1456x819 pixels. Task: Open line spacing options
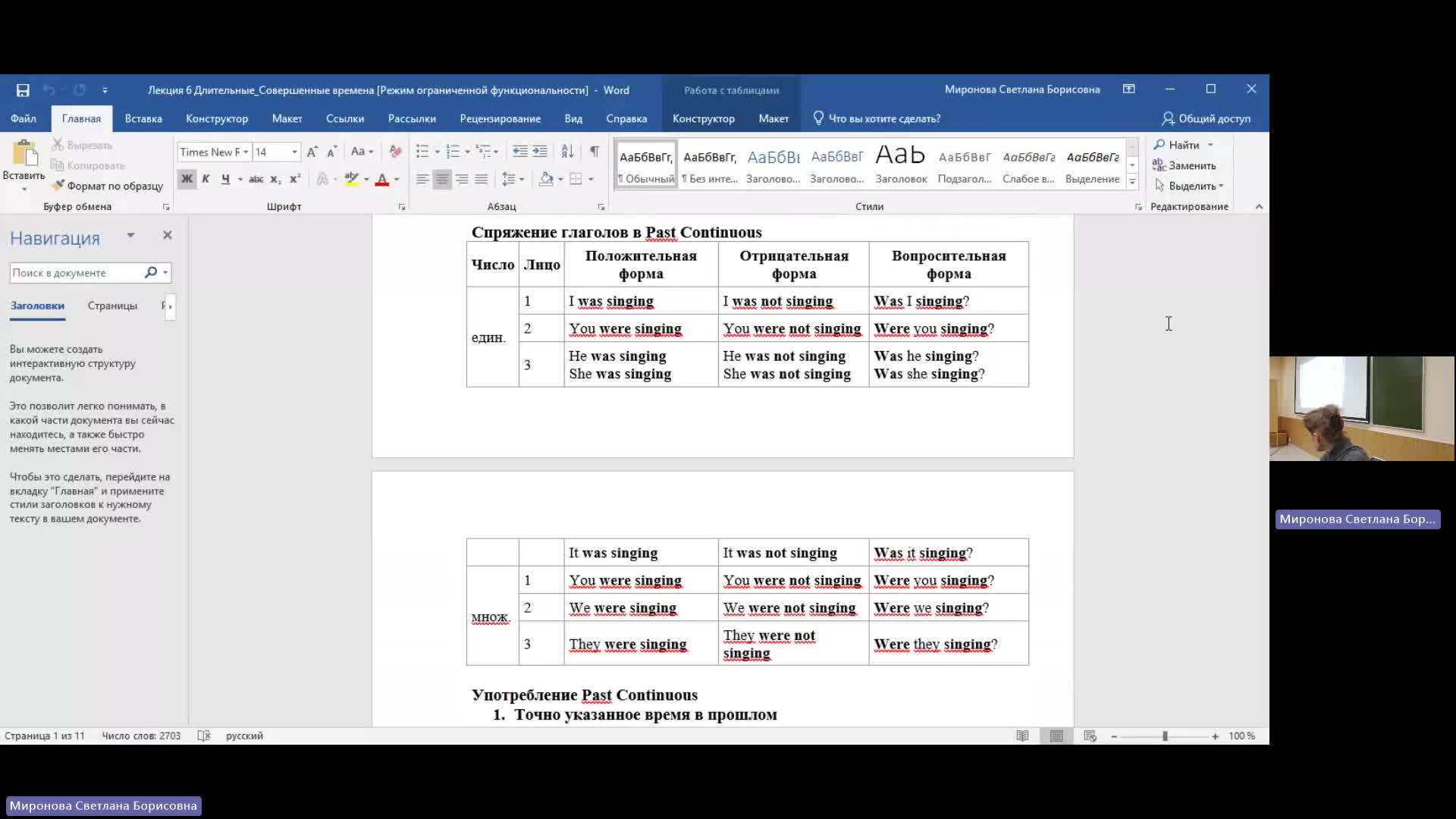(513, 179)
